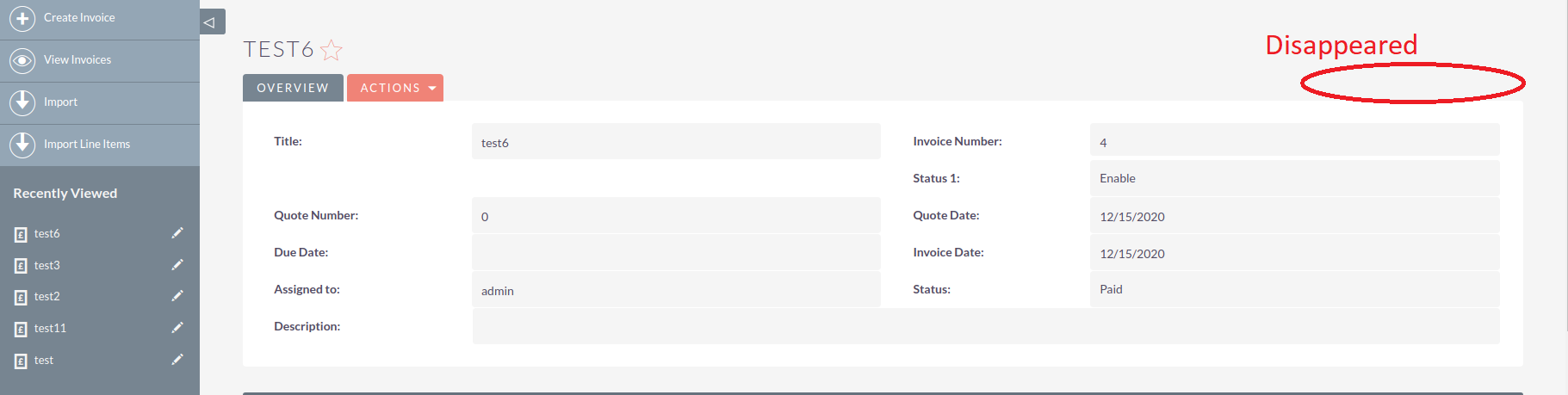Open recently viewed invoice test3

click(47, 266)
